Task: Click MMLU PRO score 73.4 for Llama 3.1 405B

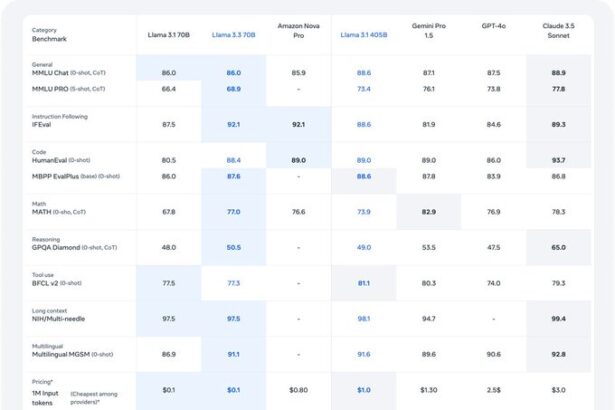Action: 364,89
